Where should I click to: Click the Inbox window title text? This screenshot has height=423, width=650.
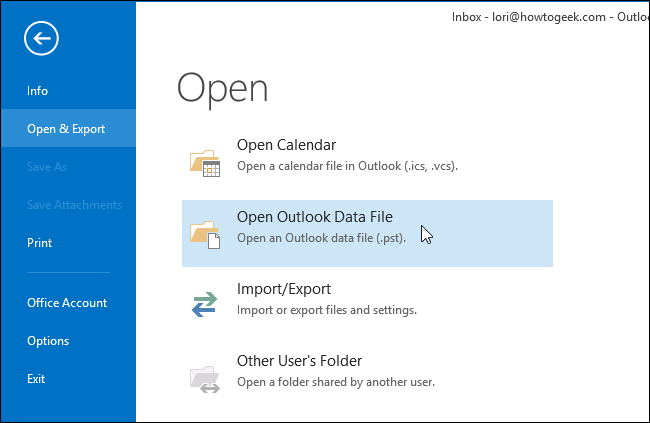tap(528, 16)
